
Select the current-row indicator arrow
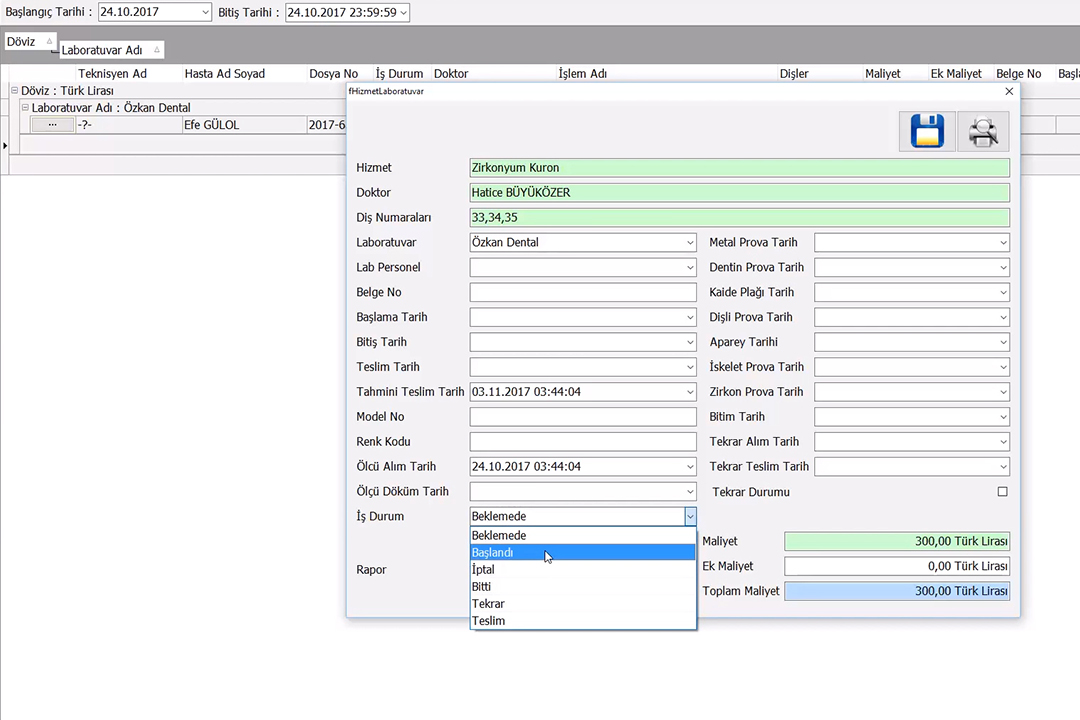[5, 145]
